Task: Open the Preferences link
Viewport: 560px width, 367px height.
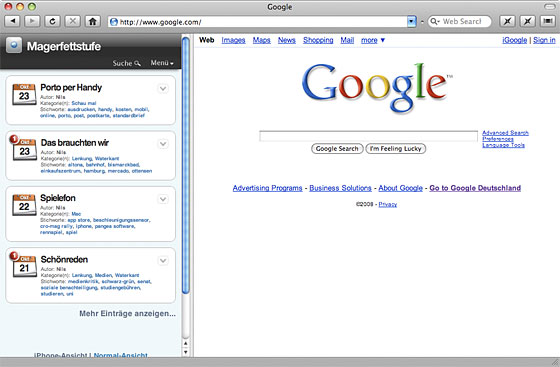Action: coord(498,139)
